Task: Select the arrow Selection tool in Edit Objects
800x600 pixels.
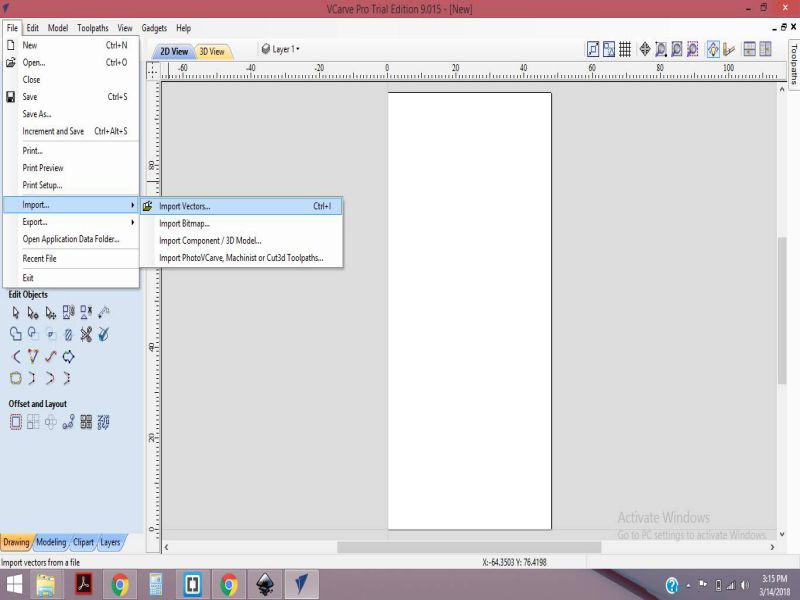Action: (x=16, y=312)
